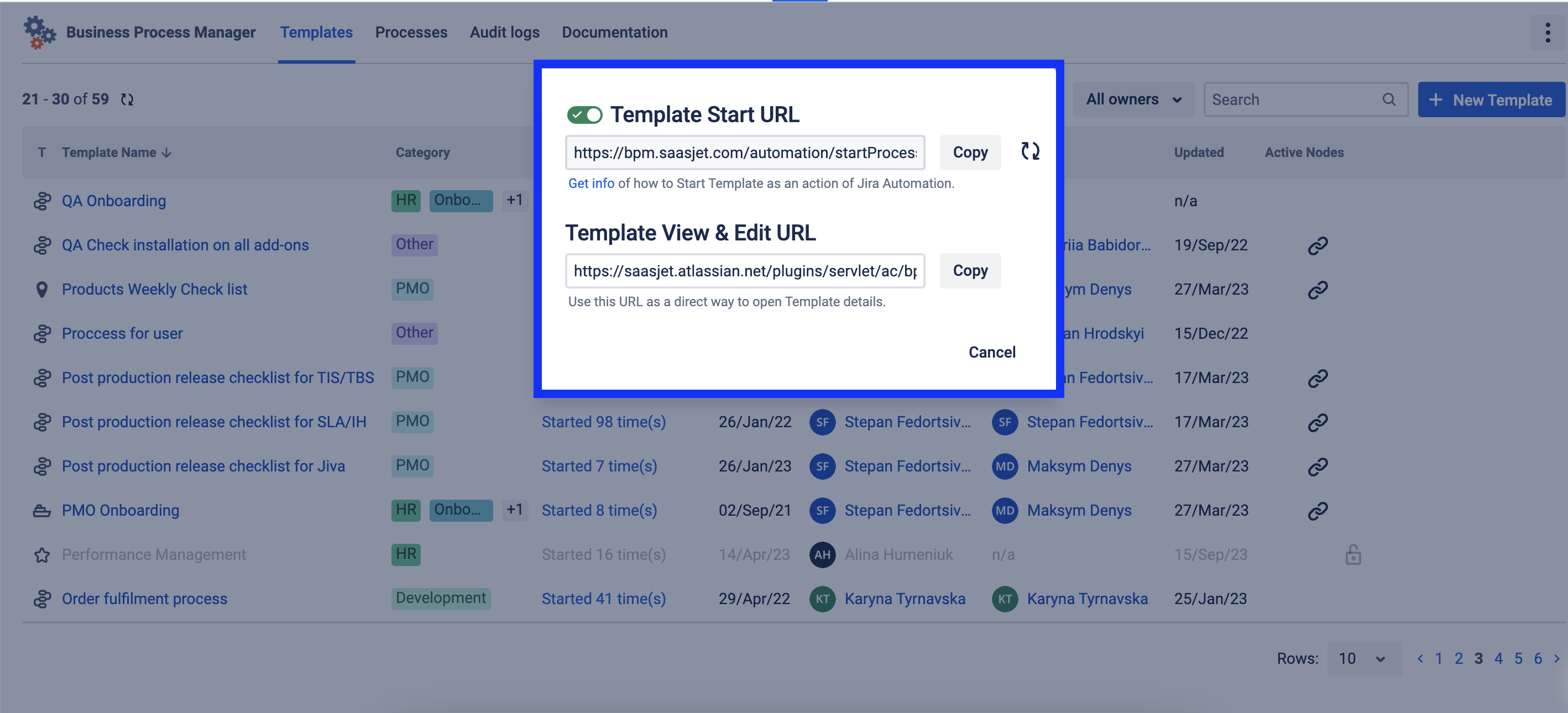Expand the Rows per page dropdown
The height and width of the screenshot is (713, 1568).
coord(1363,658)
